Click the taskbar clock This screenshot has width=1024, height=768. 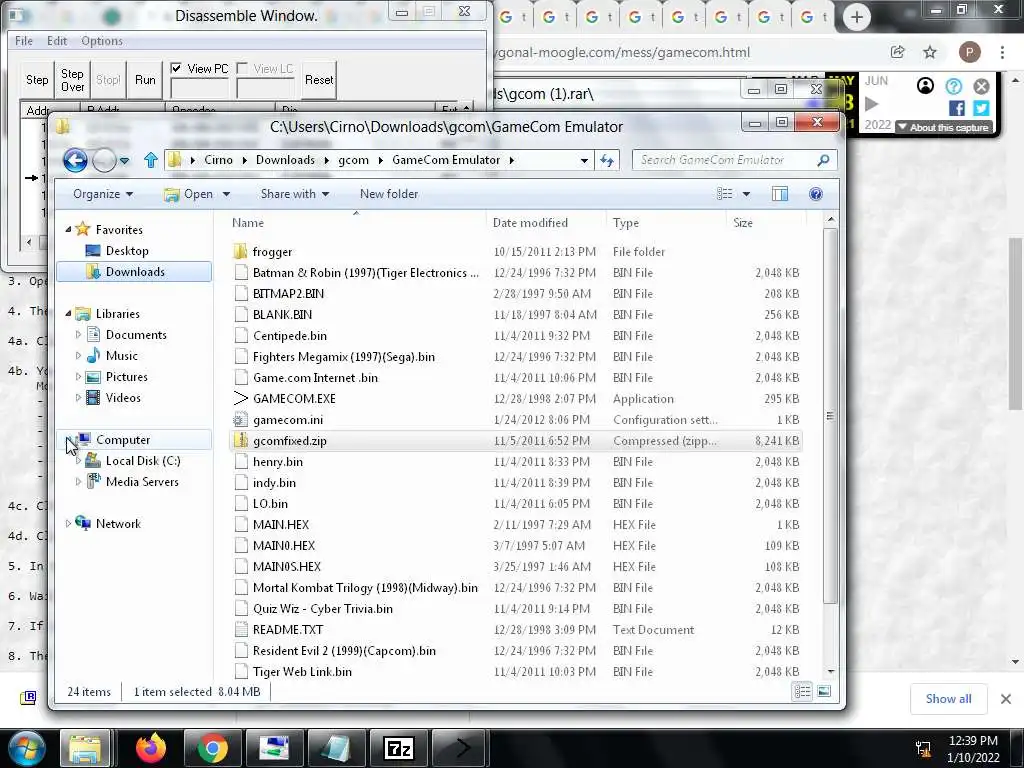[973, 749]
